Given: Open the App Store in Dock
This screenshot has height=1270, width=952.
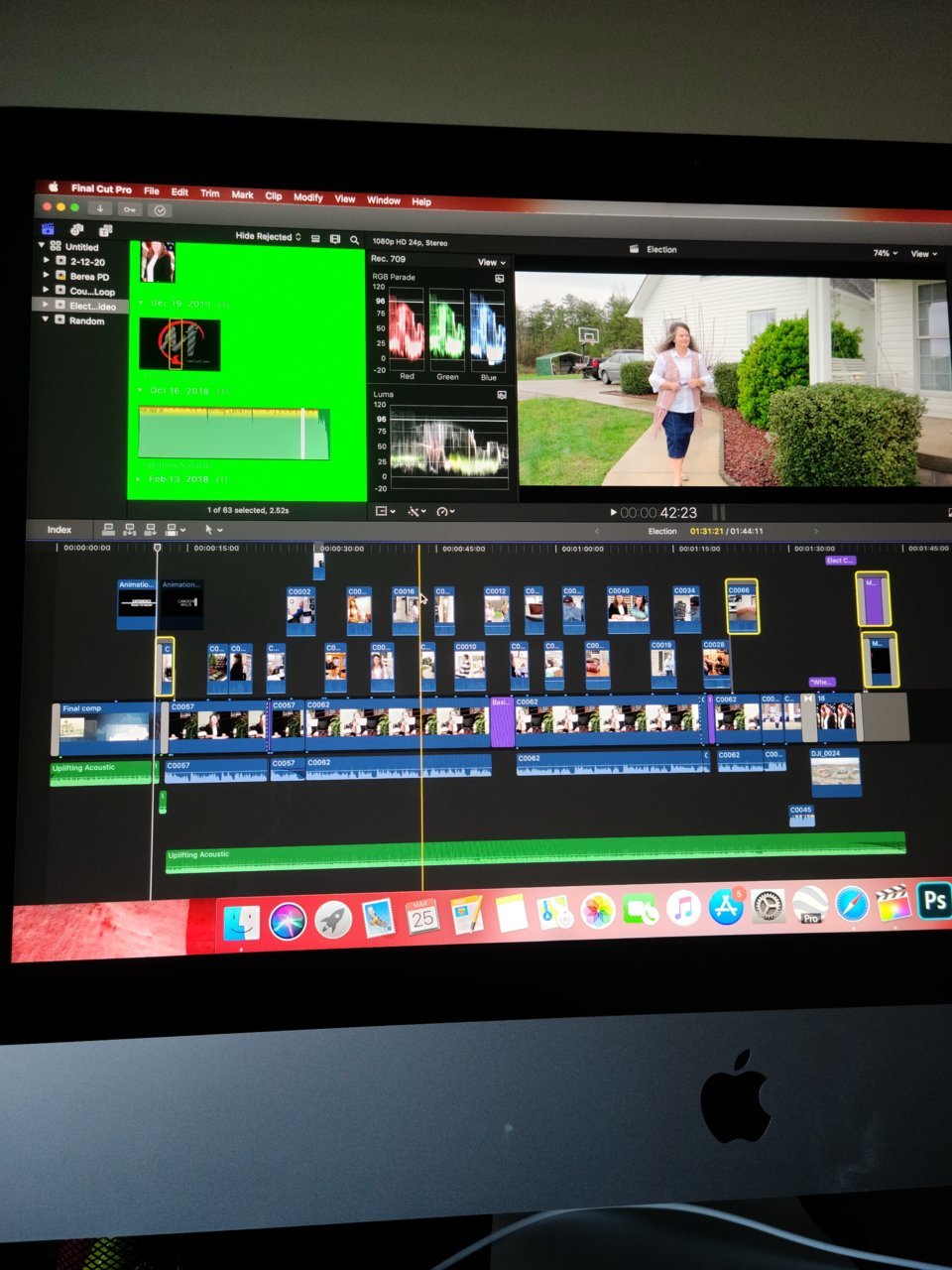Looking at the screenshot, I should click(x=726, y=907).
